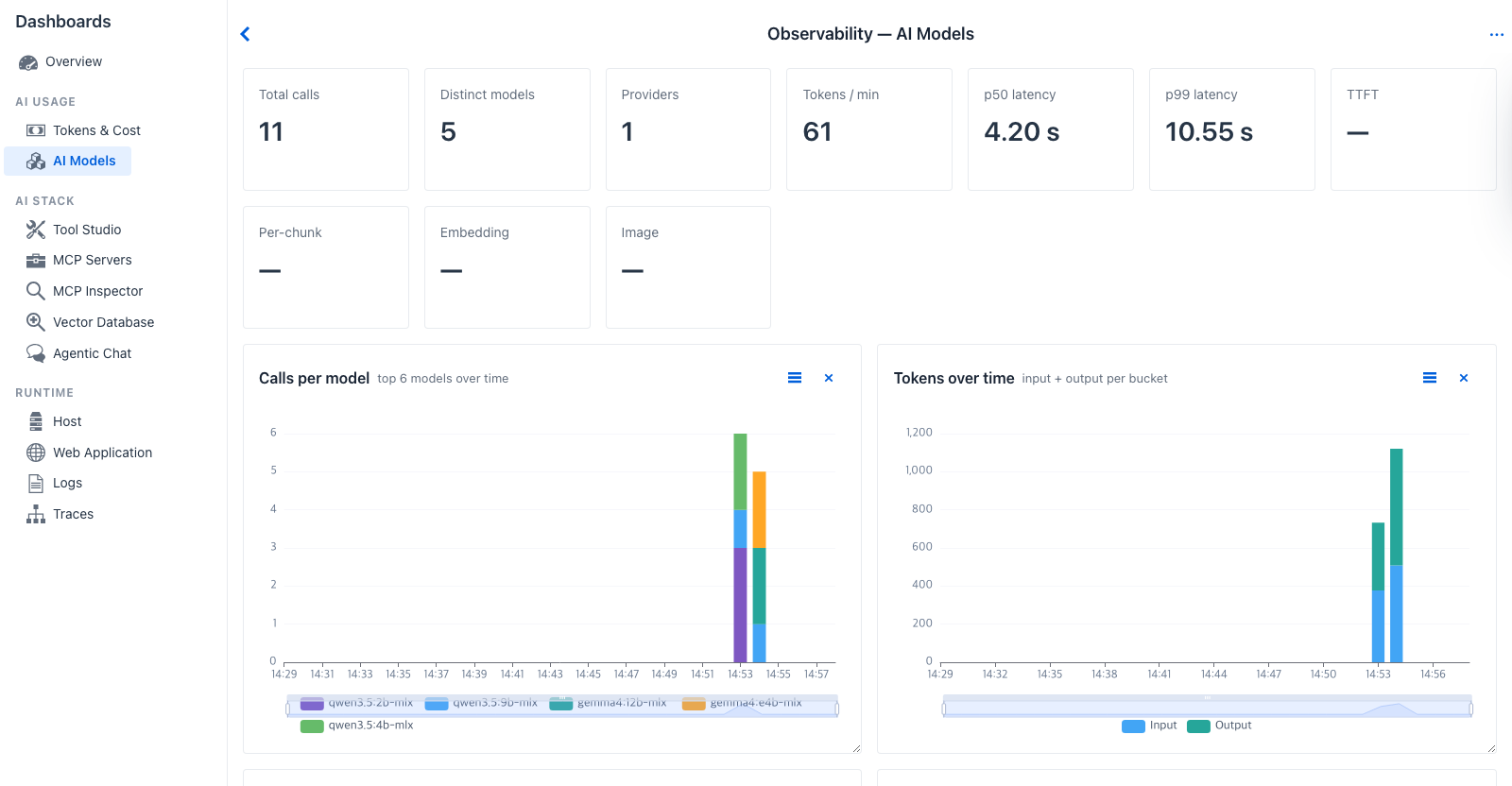Image resolution: width=1512 pixels, height=786 pixels.
Task: Click the MCP Servers briefcase icon
Action: [x=36, y=261]
